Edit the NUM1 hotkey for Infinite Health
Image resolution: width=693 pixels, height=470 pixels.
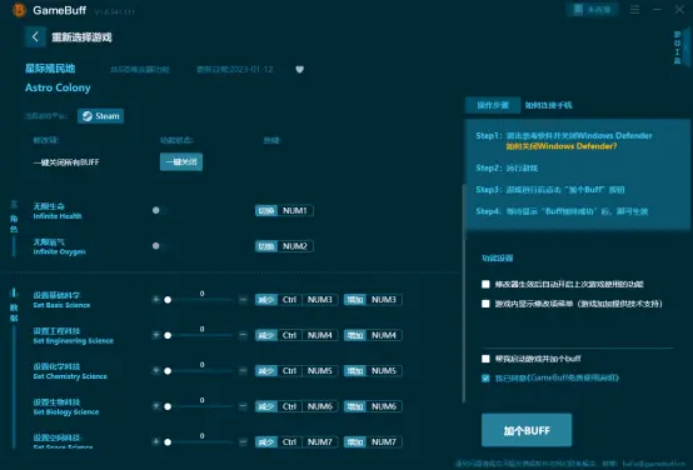tap(295, 210)
